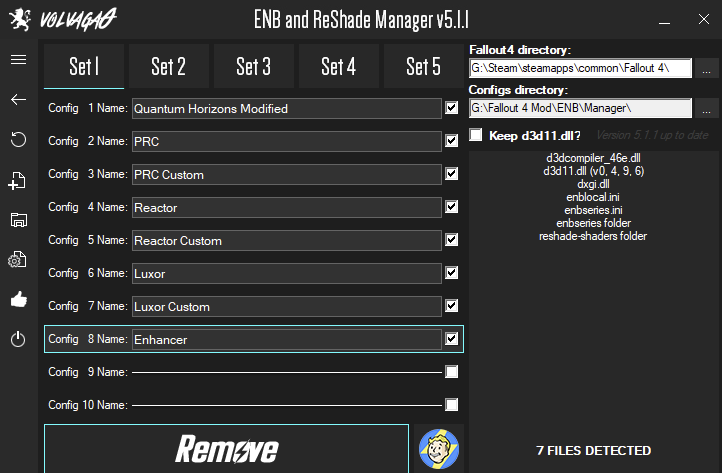Switch to the Set 2 tab
The width and height of the screenshot is (722, 473).
point(169,66)
